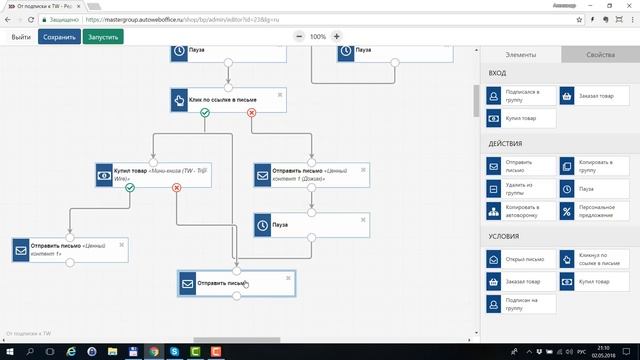640x360 pixels.
Task: Click green yes-connector of Клик по ссылке node
Action: click(x=205, y=113)
